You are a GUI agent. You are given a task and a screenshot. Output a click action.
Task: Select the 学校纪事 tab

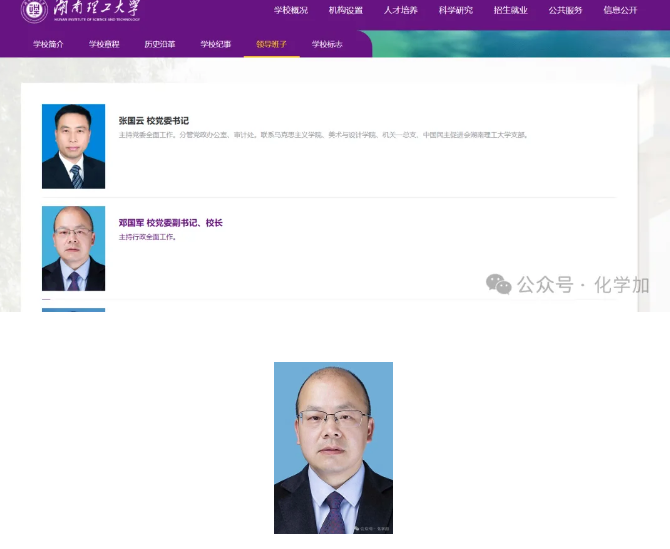pyautogui.click(x=216, y=44)
